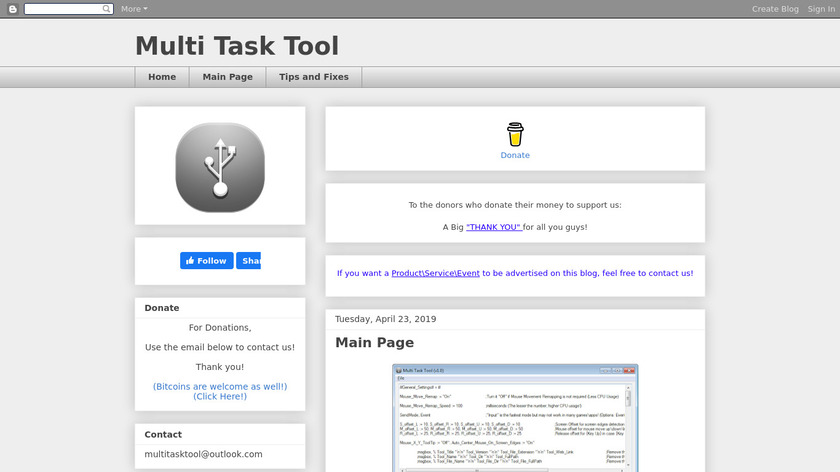This screenshot has height=472, width=840.
Task: Open the Tips and Fixes tab
Action: tap(314, 77)
